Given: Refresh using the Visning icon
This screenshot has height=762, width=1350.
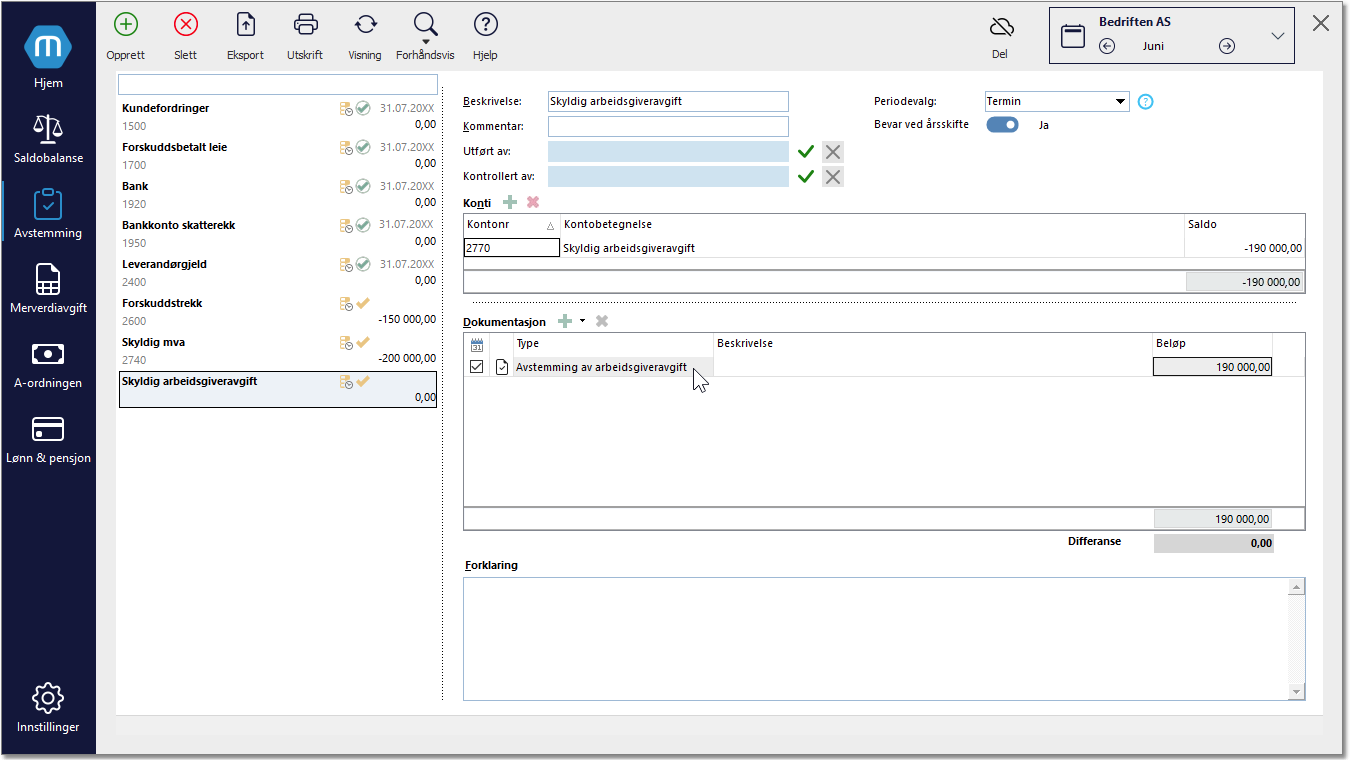Looking at the screenshot, I should click(365, 25).
